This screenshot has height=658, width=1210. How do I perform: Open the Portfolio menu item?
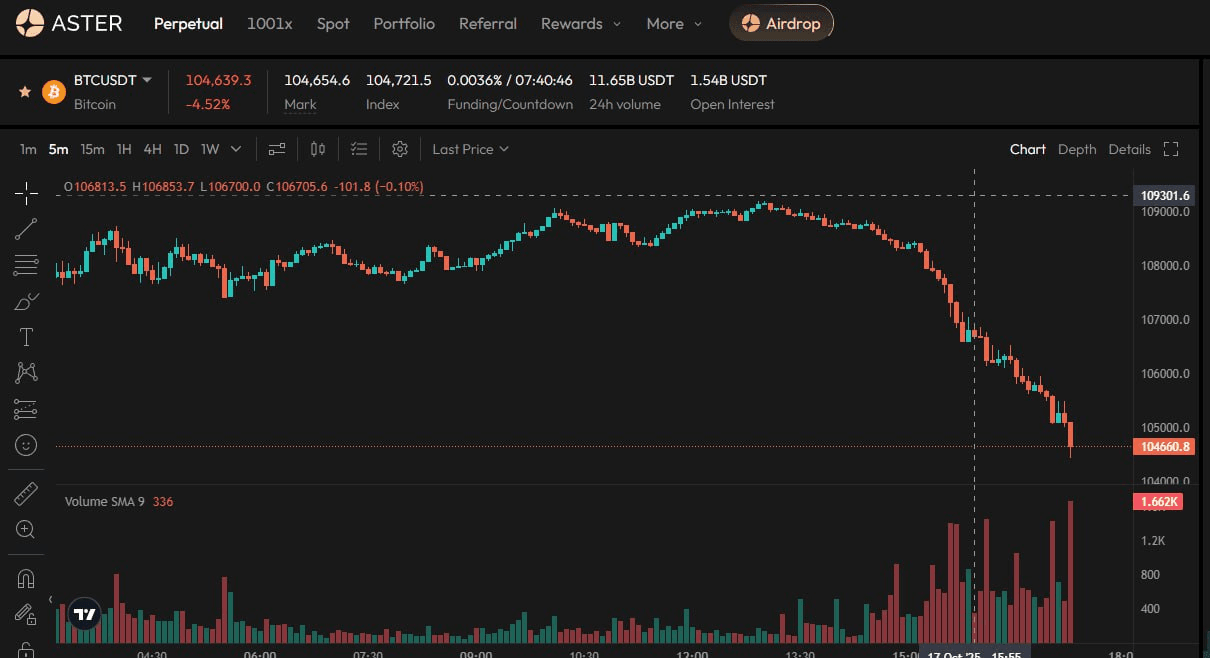coord(404,23)
